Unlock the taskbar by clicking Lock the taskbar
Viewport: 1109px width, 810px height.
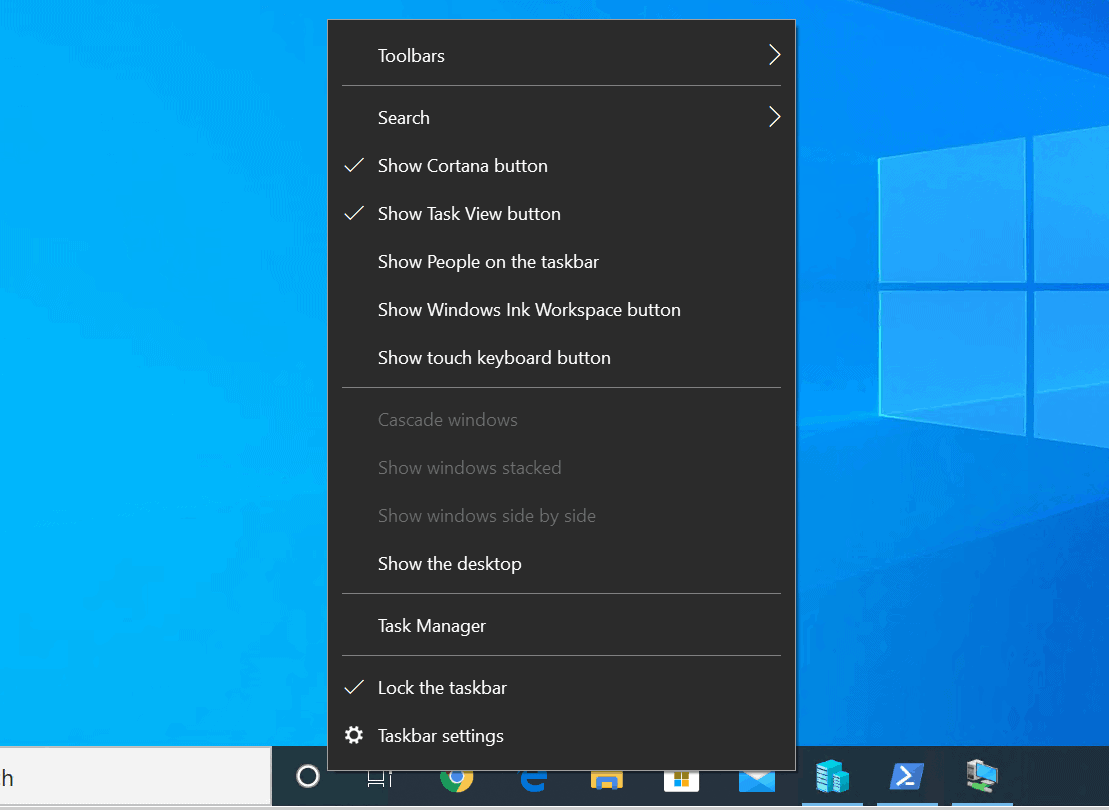point(442,687)
